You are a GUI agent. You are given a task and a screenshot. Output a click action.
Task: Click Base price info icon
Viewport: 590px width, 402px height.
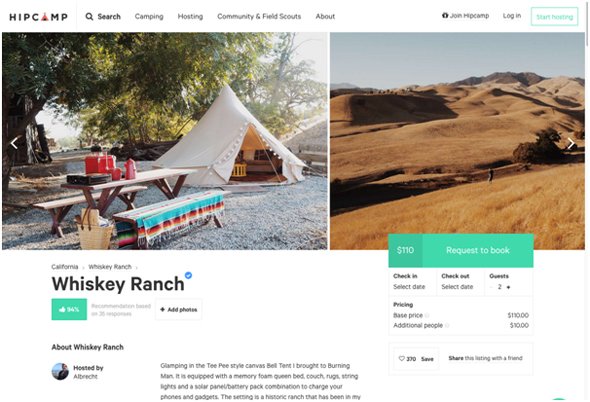427,315
